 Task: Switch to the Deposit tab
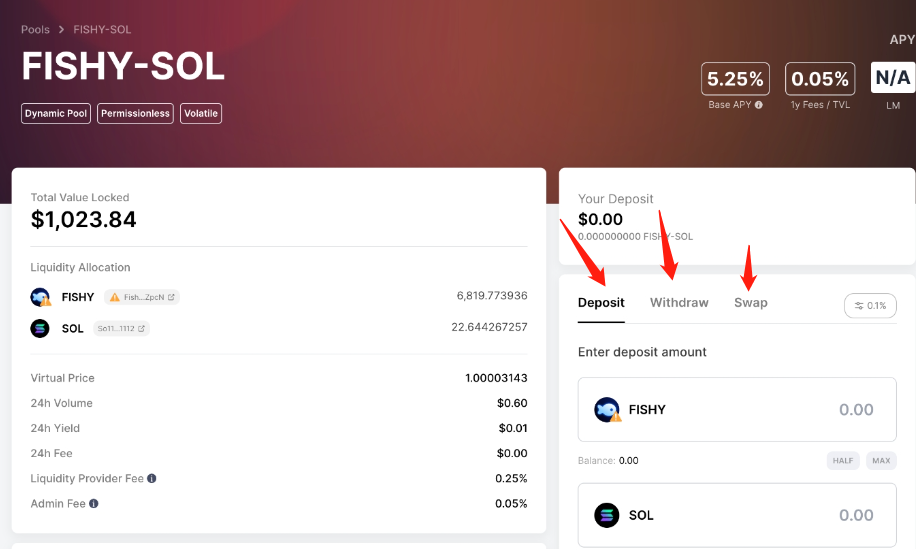[x=601, y=303]
